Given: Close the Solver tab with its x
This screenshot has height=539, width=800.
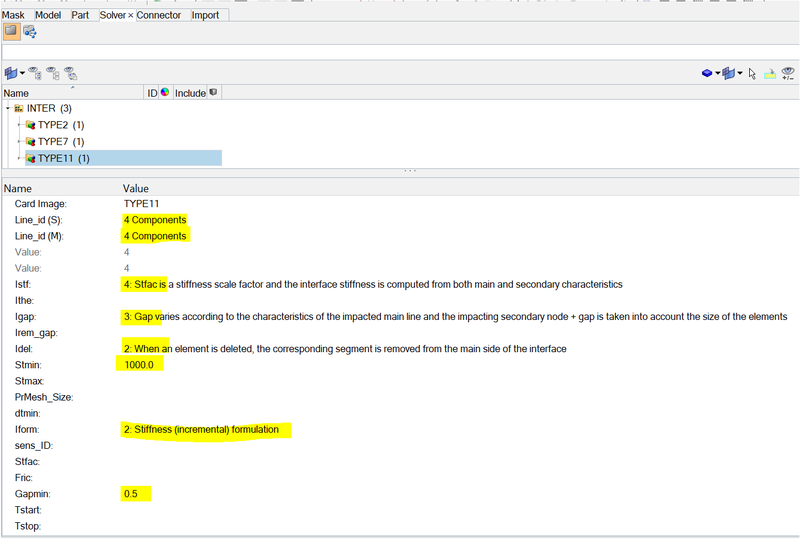Looking at the screenshot, I should [x=131, y=16].
